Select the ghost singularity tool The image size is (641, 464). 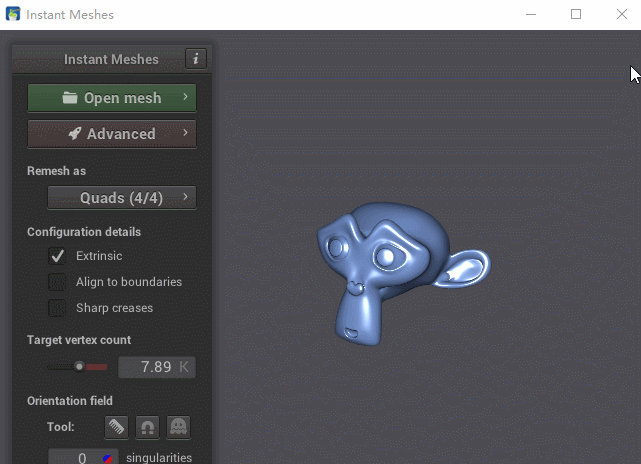coord(178,428)
